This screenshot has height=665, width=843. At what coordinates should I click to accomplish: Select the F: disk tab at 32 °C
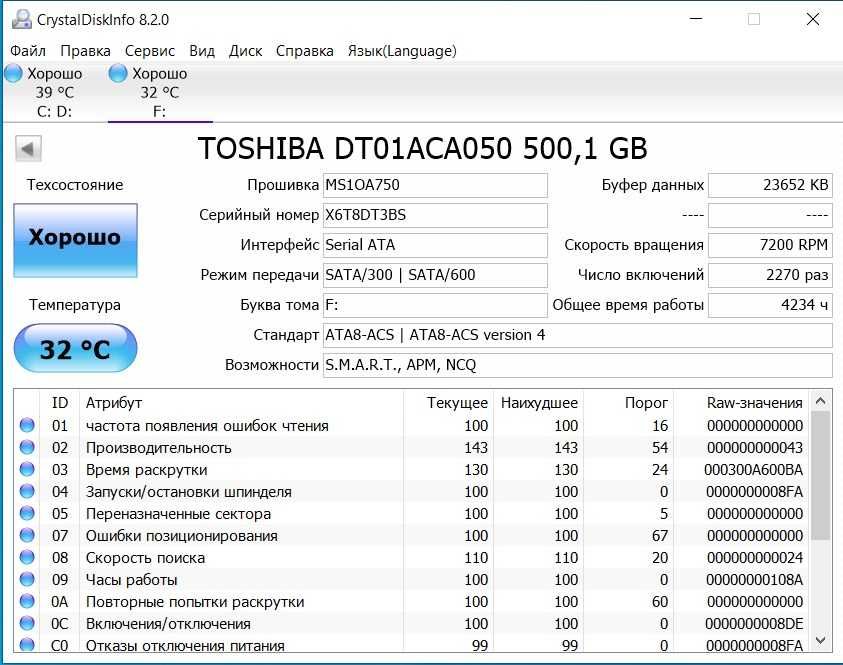click(160, 92)
